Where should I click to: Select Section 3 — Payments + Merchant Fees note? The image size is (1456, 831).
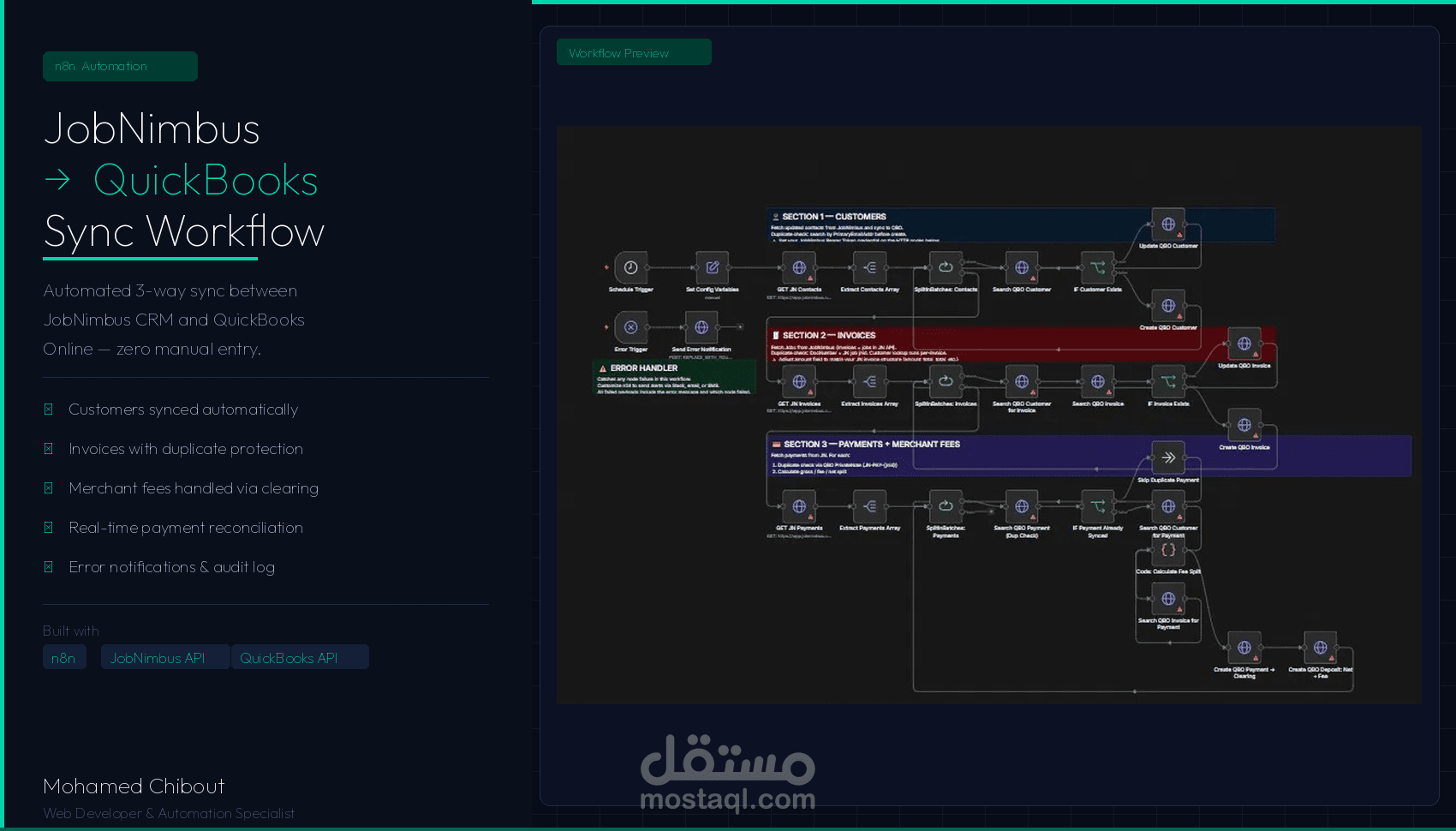(1089, 456)
